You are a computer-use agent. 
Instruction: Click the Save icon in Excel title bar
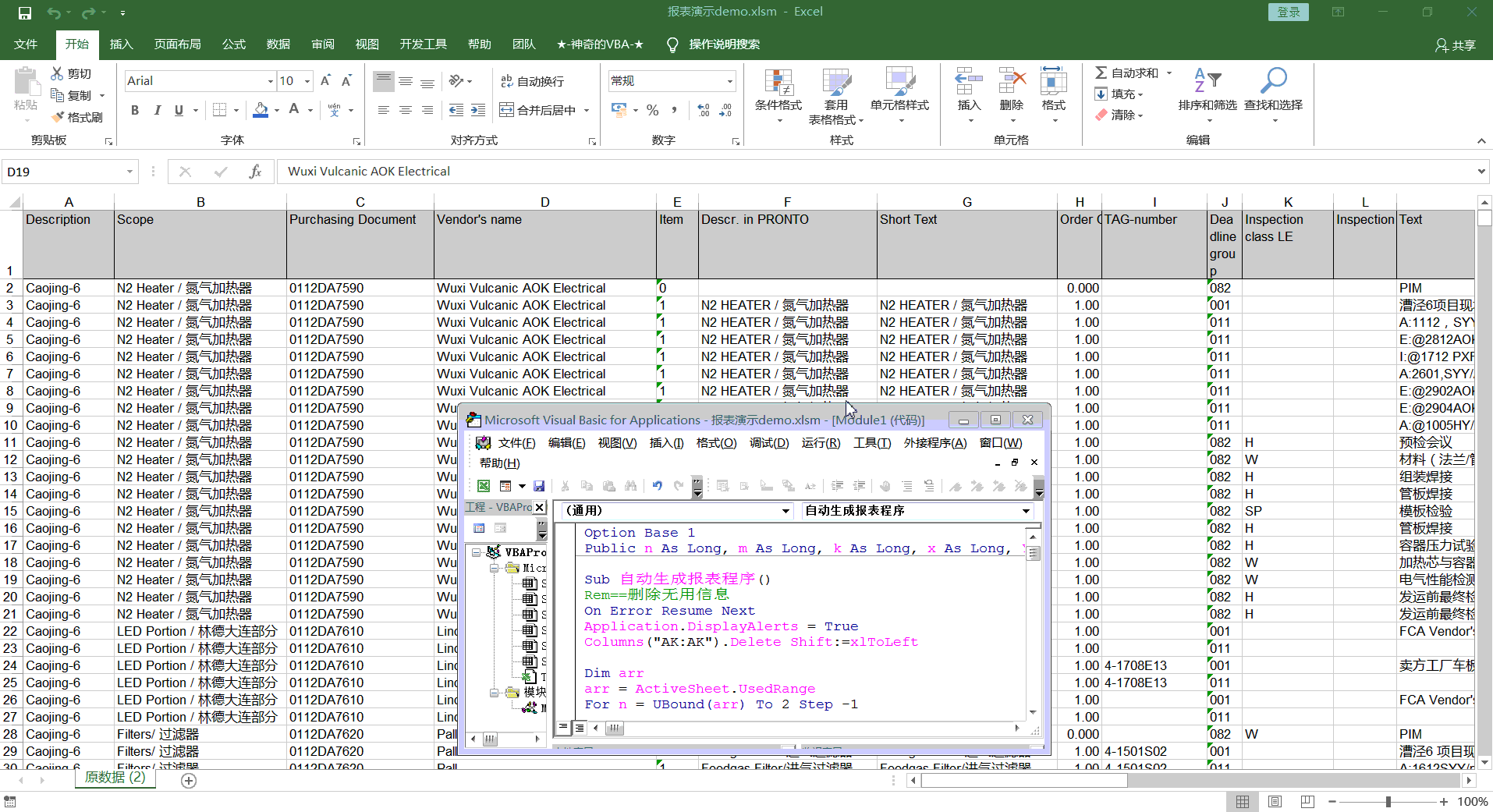tap(25, 12)
